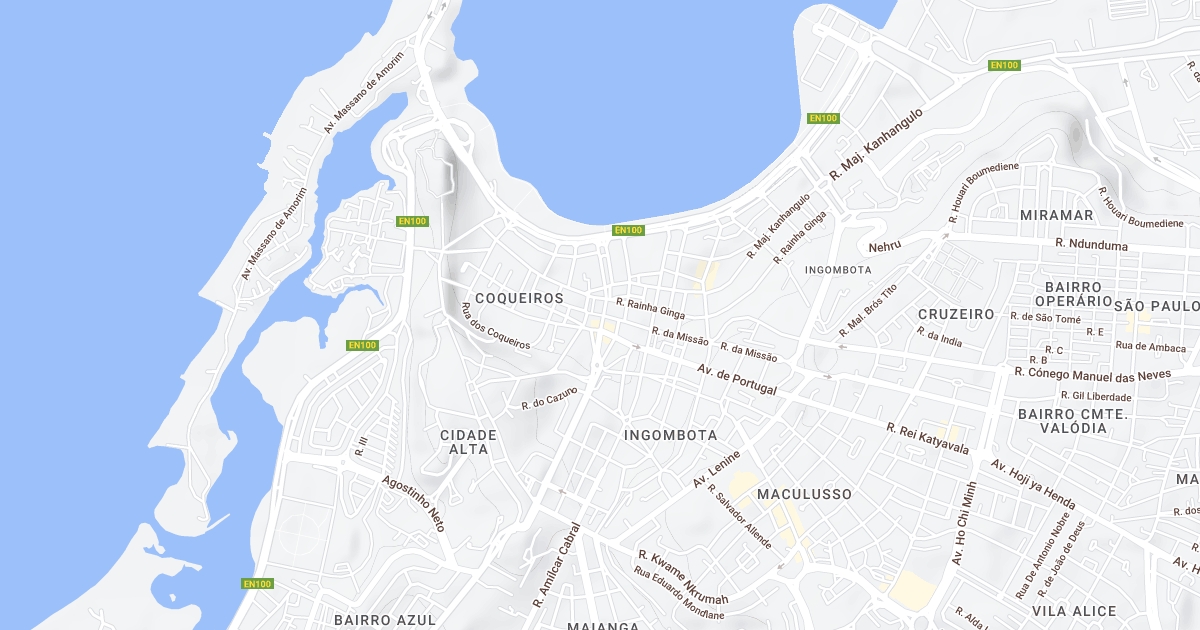Select the R. Amílcar Cabral road label
Screen dimensions: 1200x630
[556, 565]
